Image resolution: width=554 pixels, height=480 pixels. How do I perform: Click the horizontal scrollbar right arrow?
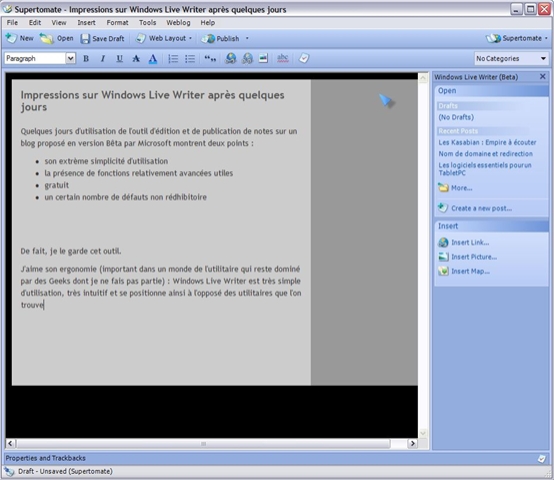[412, 444]
